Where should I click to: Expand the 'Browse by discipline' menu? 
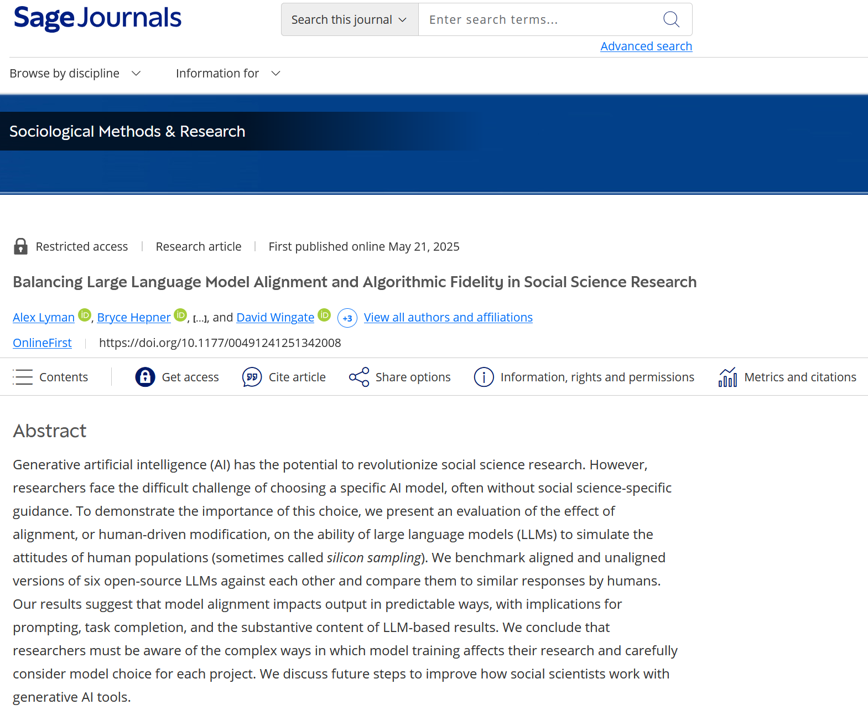75,73
